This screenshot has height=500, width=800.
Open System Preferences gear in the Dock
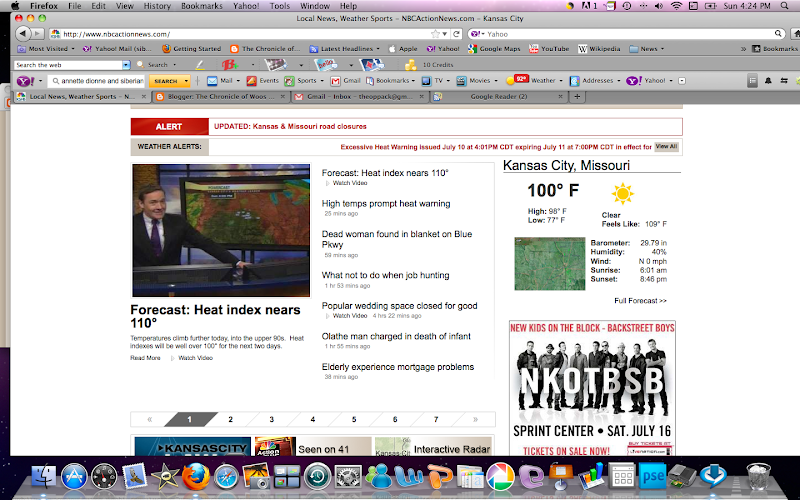click(x=348, y=477)
